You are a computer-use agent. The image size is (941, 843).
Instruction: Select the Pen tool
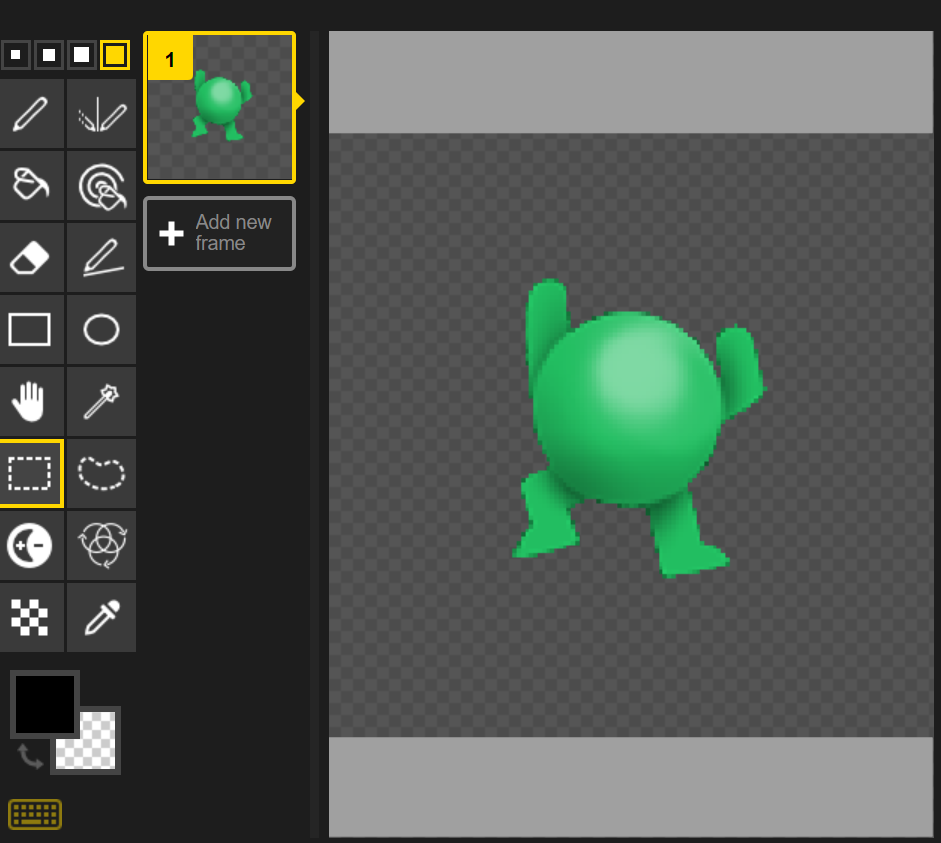(30, 113)
